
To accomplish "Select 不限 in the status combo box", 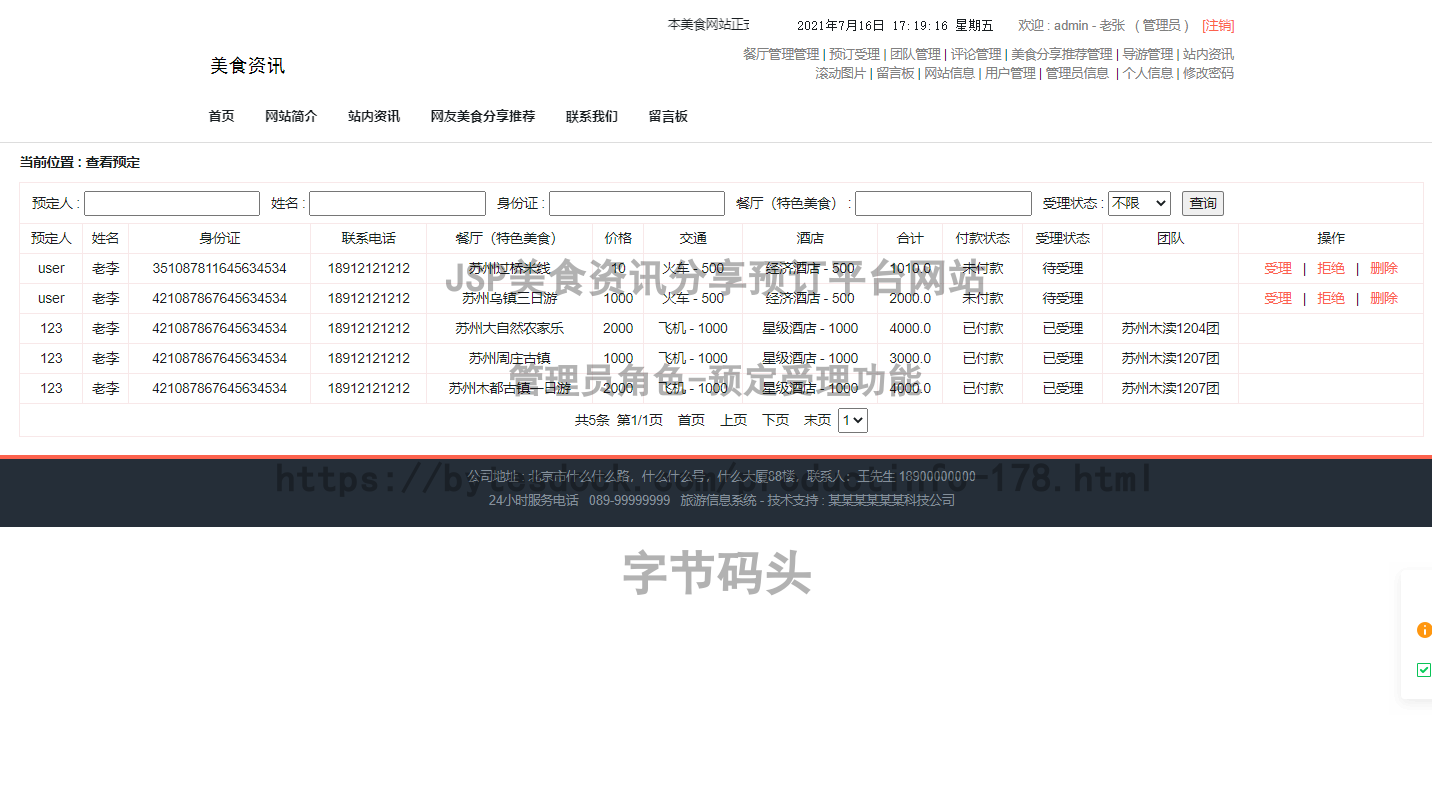I will [1139, 203].
